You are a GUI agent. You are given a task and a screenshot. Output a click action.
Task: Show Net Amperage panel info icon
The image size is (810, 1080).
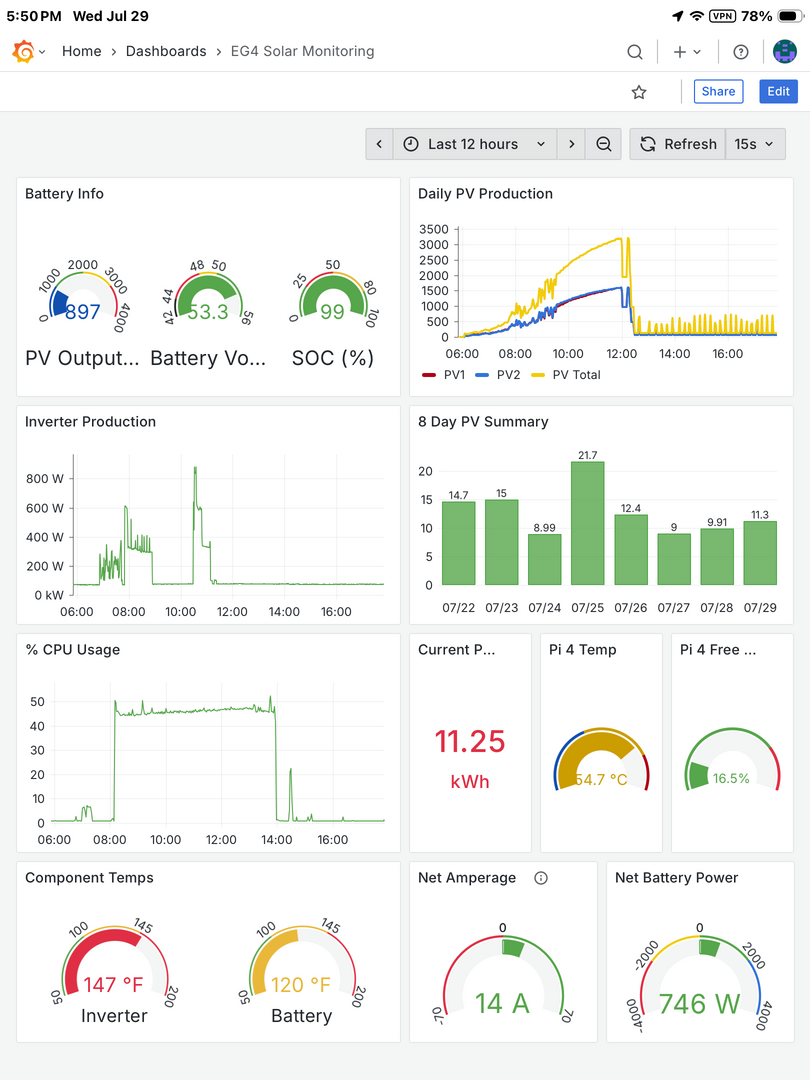click(x=541, y=878)
